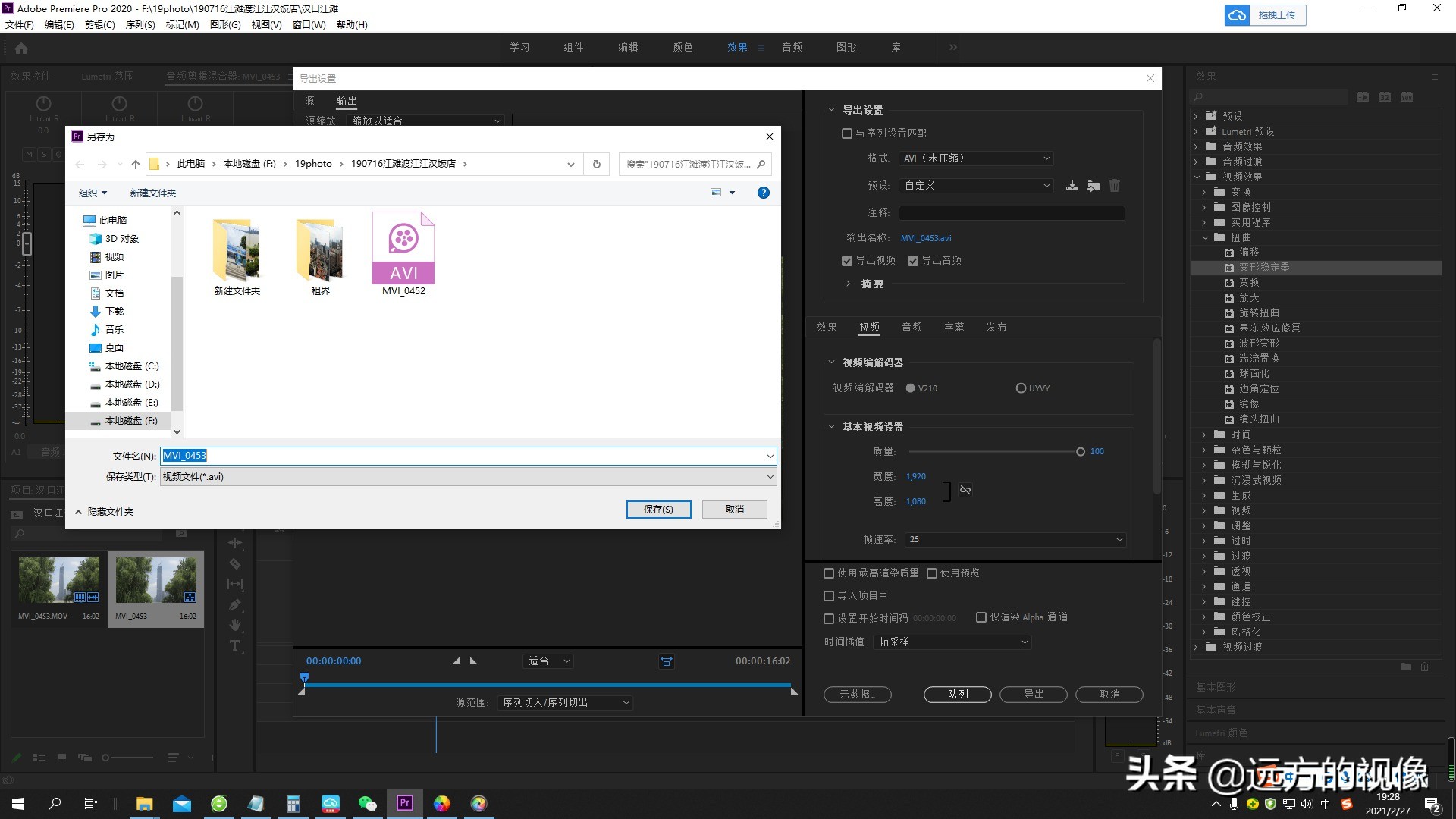Collapse the 视频编解码器 section
Viewport: 1456px width, 819px height.
pyautogui.click(x=831, y=362)
